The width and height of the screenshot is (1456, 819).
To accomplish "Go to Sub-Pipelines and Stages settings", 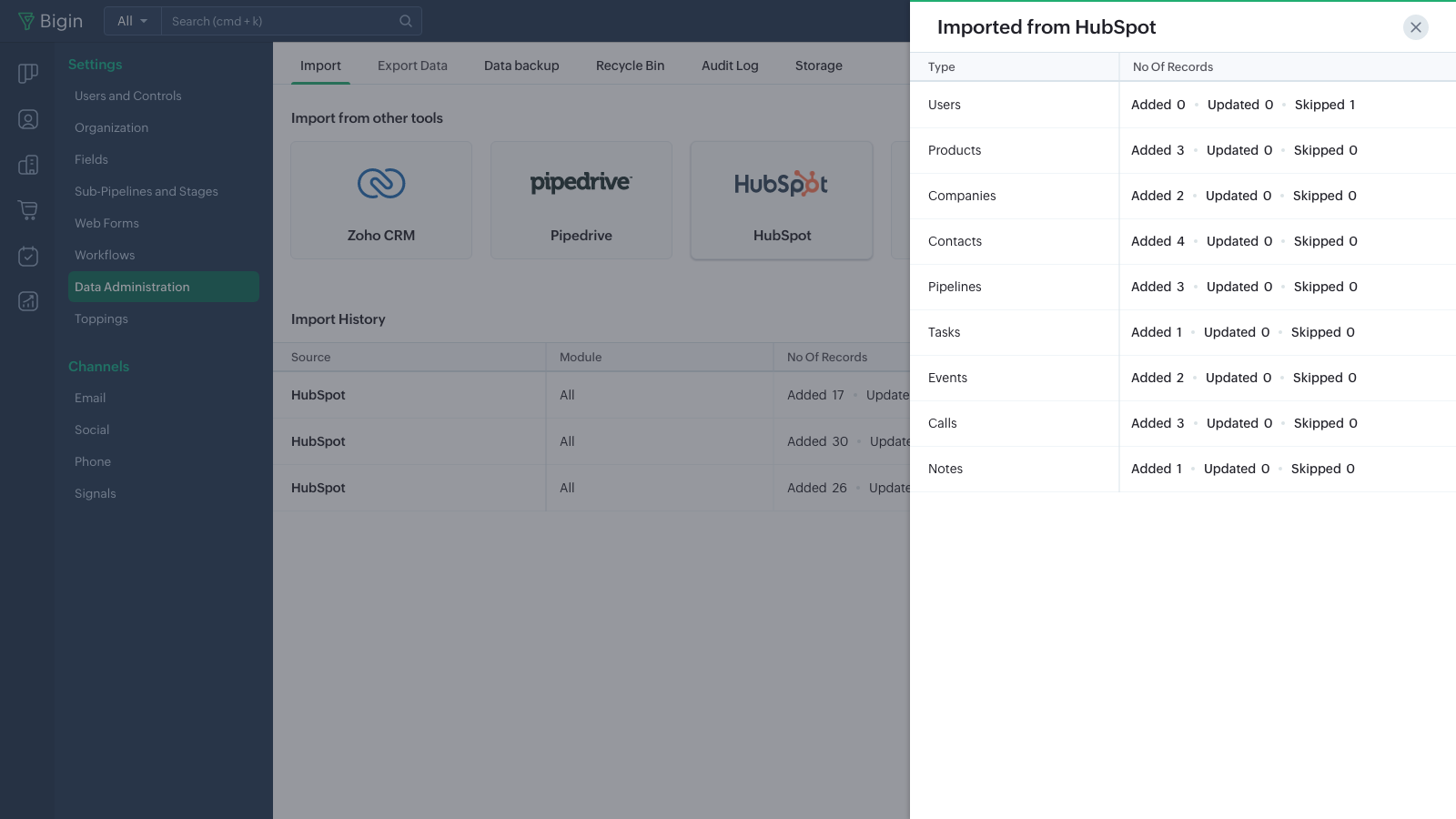I will (147, 191).
